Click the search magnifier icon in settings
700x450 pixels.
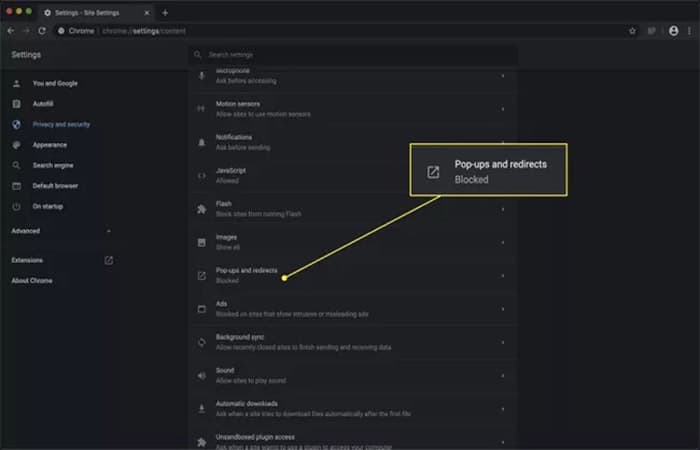(198, 54)
